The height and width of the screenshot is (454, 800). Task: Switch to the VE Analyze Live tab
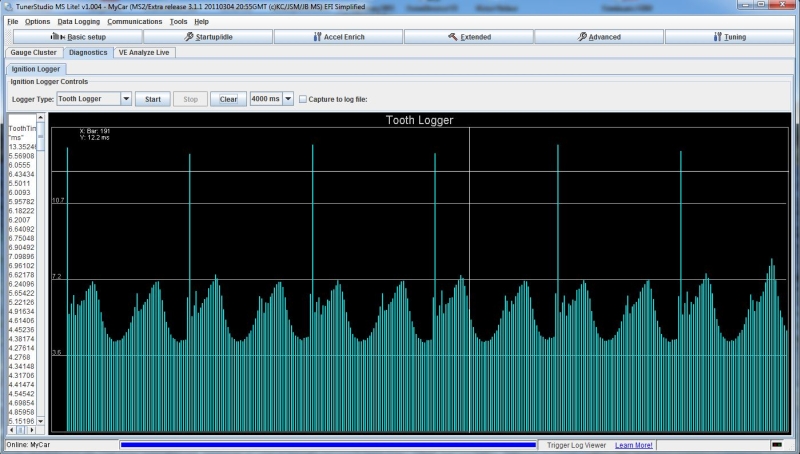[144, 52]
